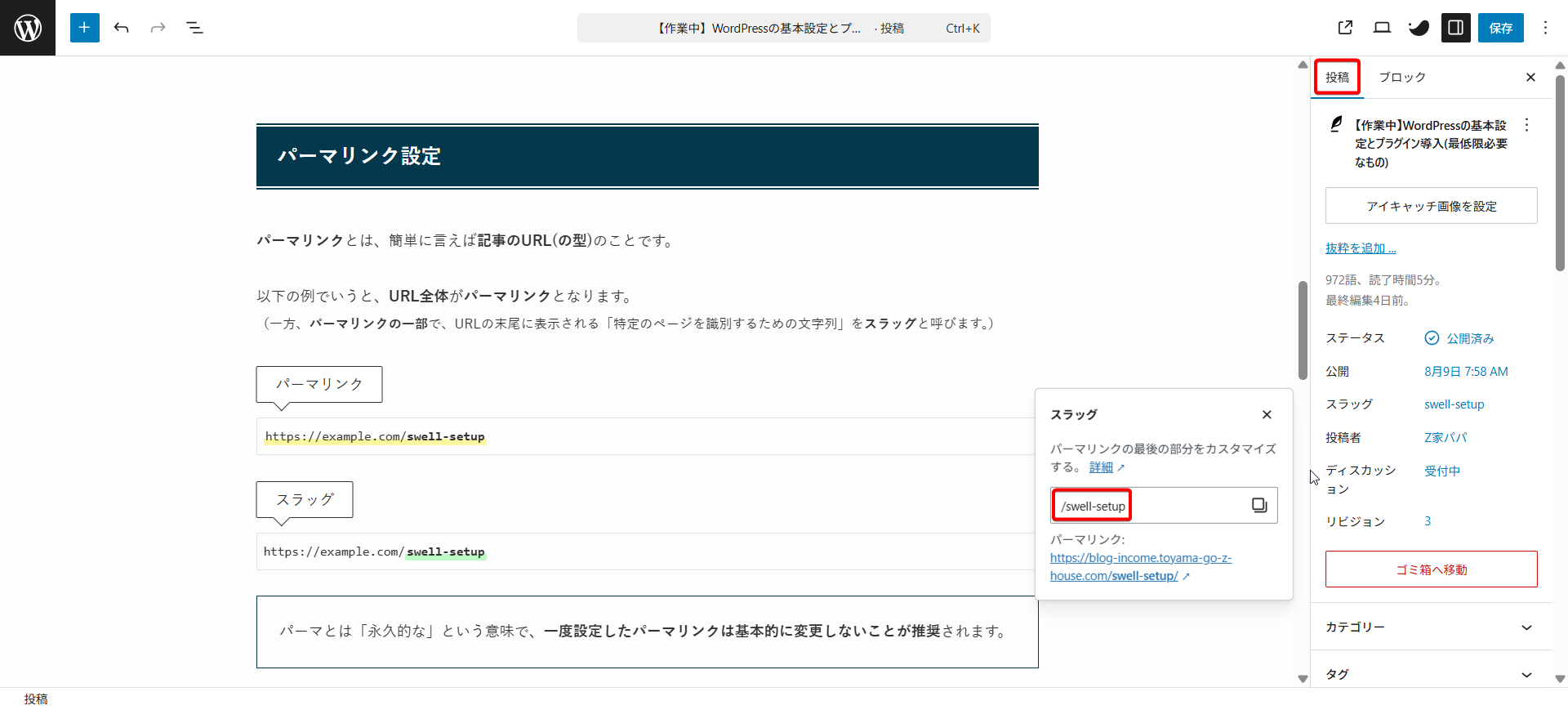1568x710 pixels.
Task: Expand the タグ panel
Action: 1431,675
